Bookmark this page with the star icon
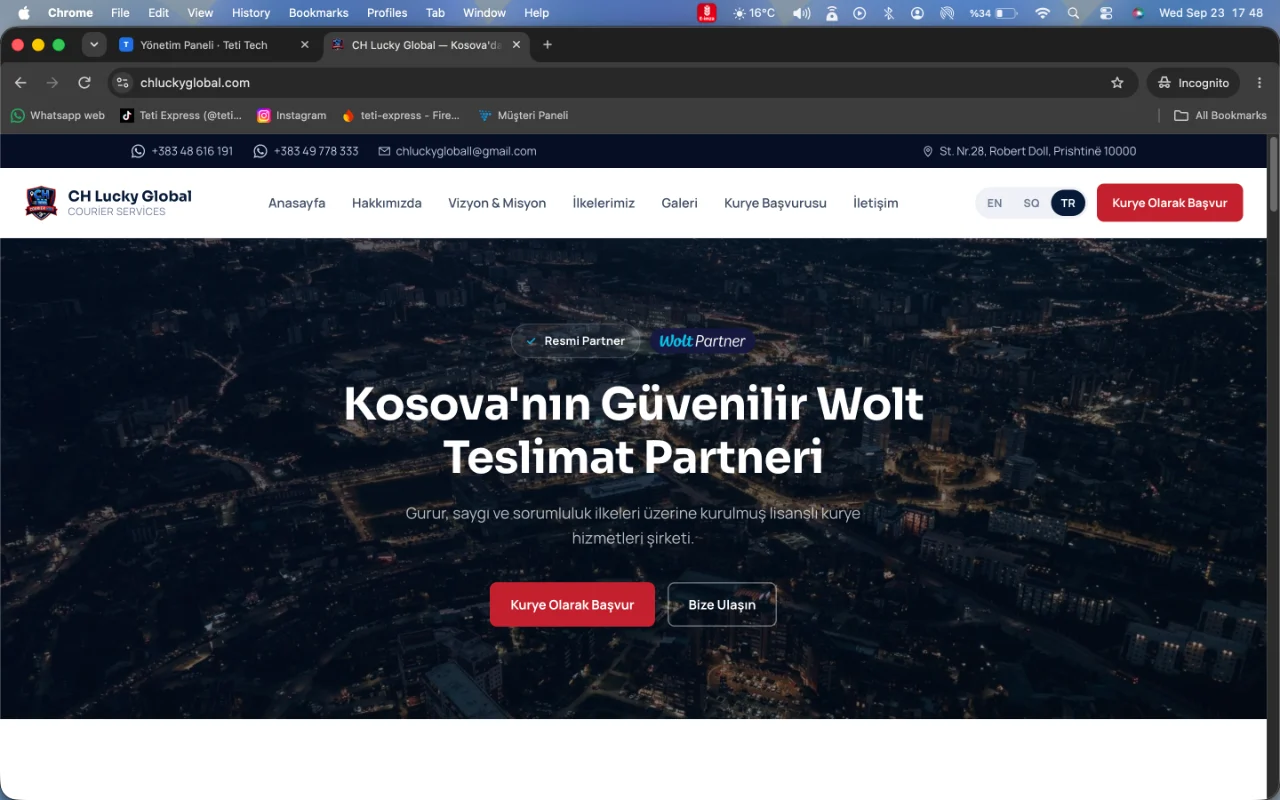Screen dimensions: 1280x800 1117,83
